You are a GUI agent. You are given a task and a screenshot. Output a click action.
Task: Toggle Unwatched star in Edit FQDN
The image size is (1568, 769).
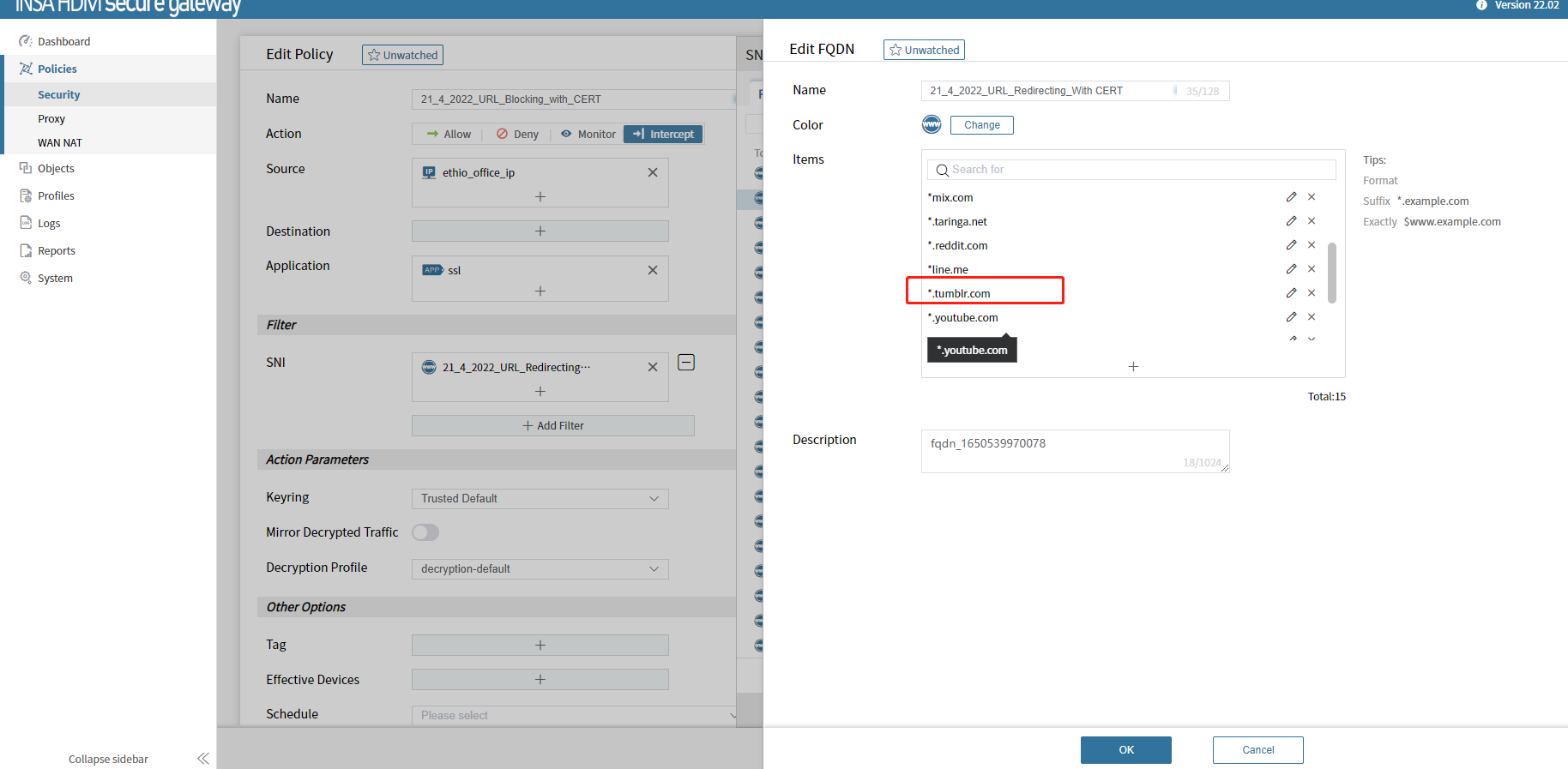(924, 50)
